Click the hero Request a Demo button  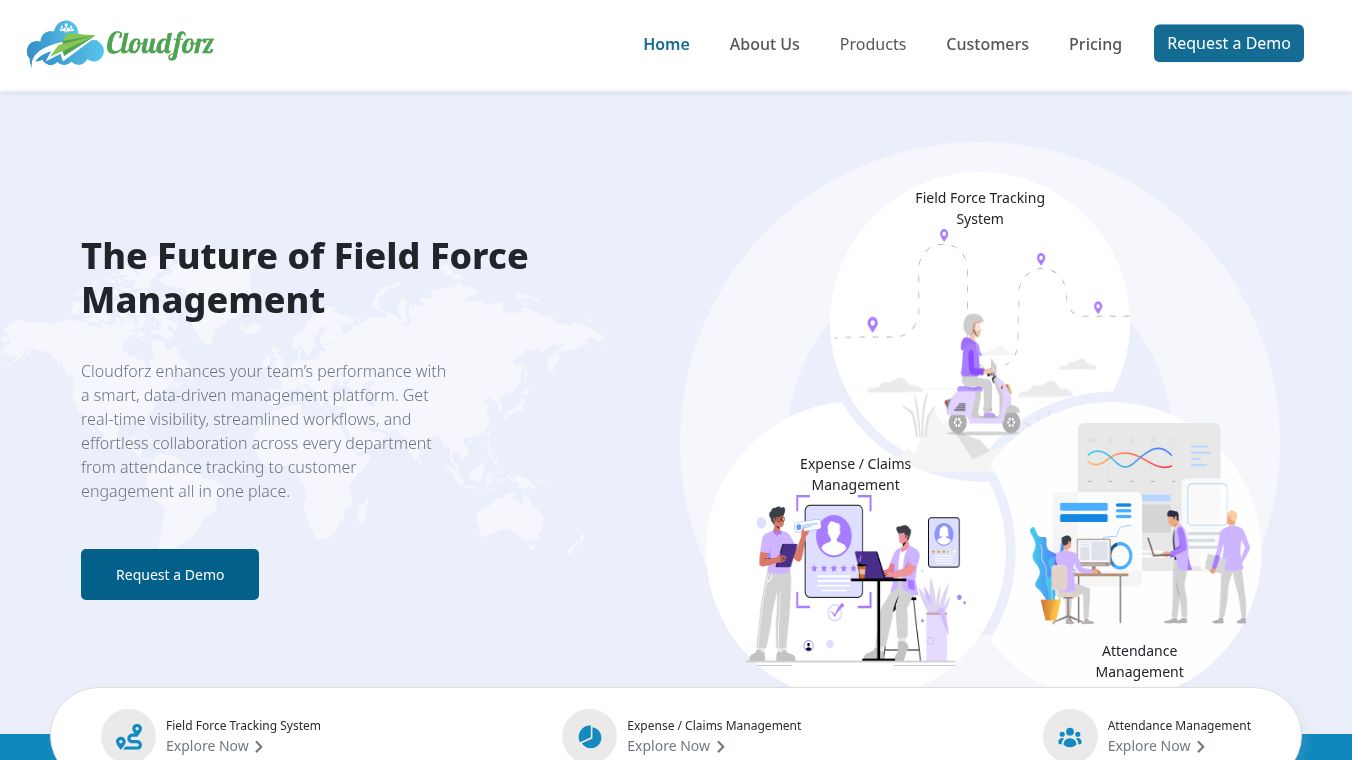tap(170, 574)
